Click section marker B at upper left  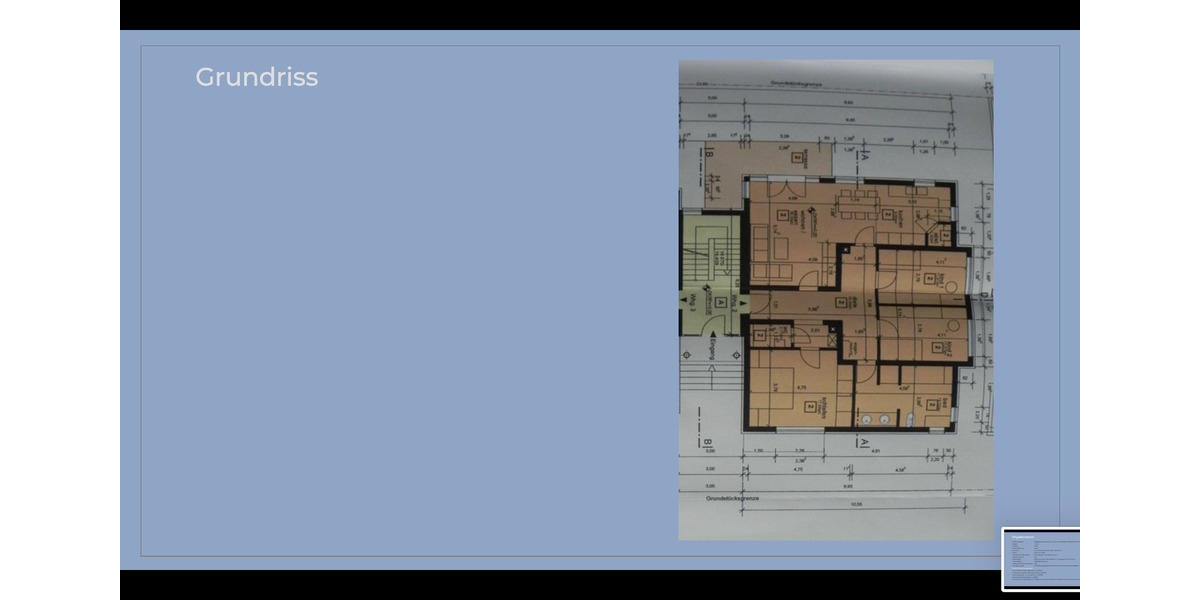(x=708, y=155)
